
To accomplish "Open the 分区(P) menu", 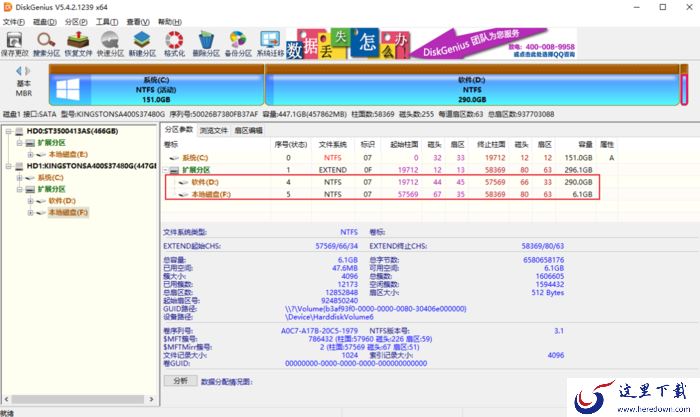I will click(76, 22).
